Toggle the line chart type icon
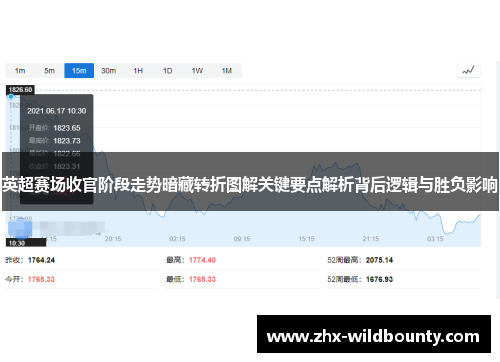This screenshot has width=500, height=362. coord(468,70)
